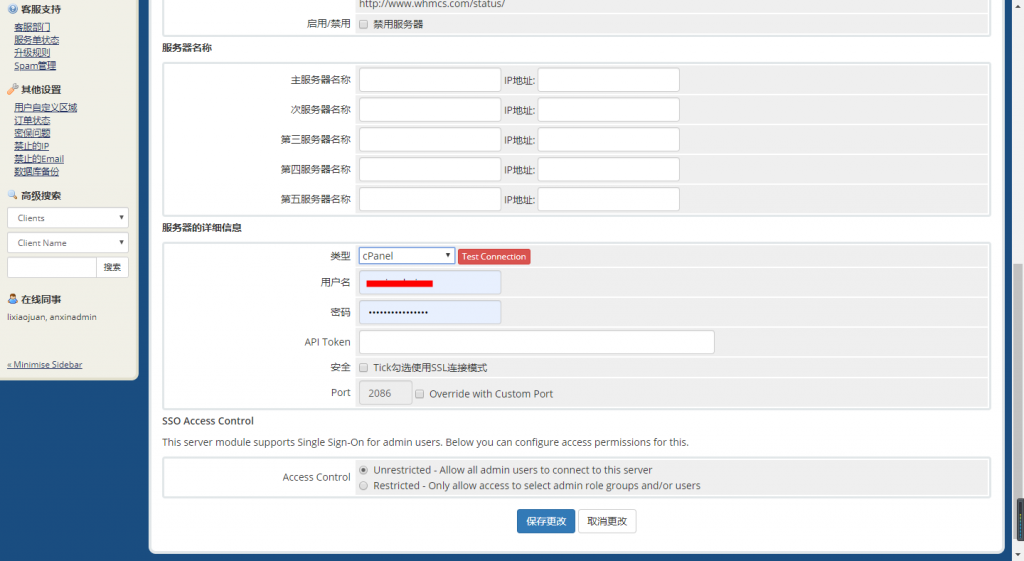Click the online staff names text
Viewport: 1024px width, 561px height.
pyautogui.click(x=52, y=317)
